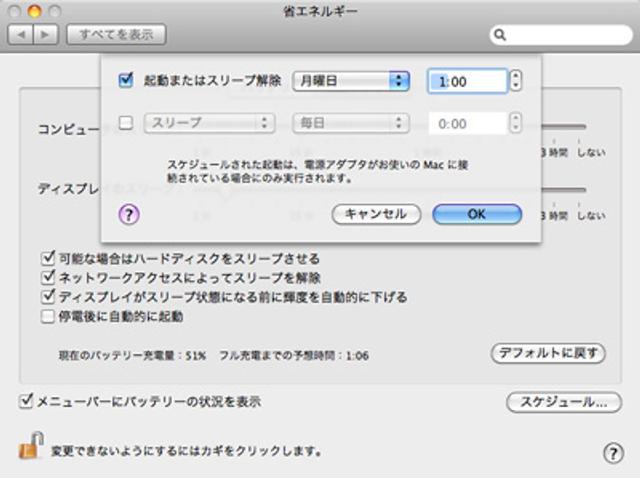Click the すべてを表示 toolbar button
Viewport: 640px width, 478px height.
coord(116,35)
